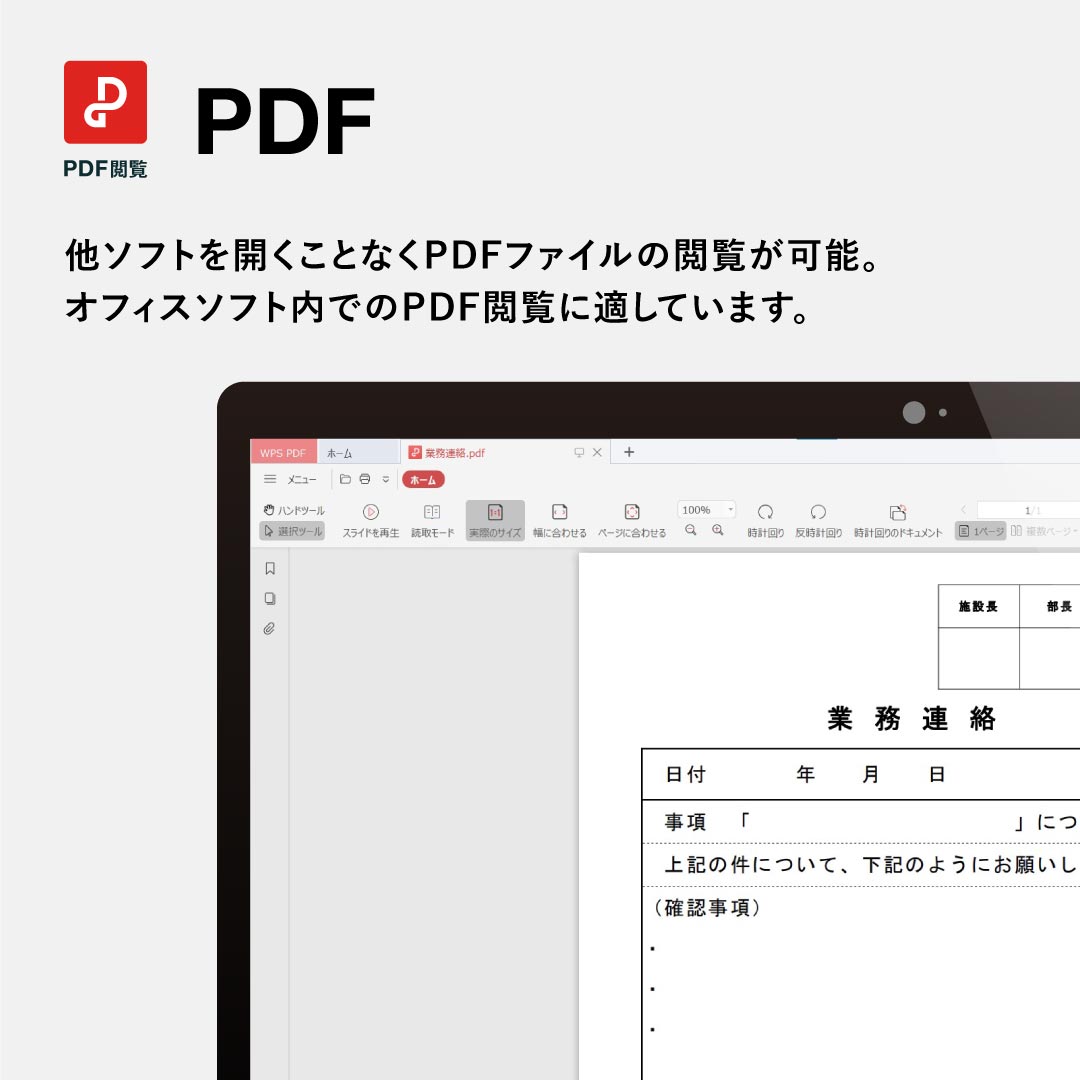Fit page to width (幅に合わせる)

[x=559, y=520]
